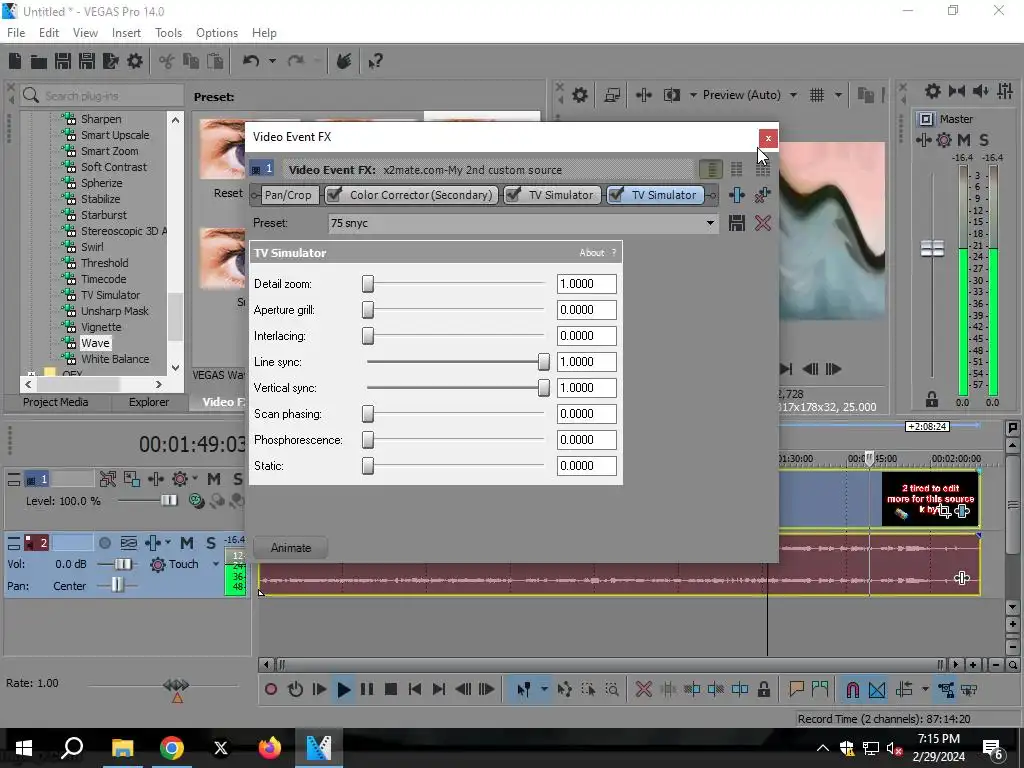Open the File menu

click(x=16, y=33)
